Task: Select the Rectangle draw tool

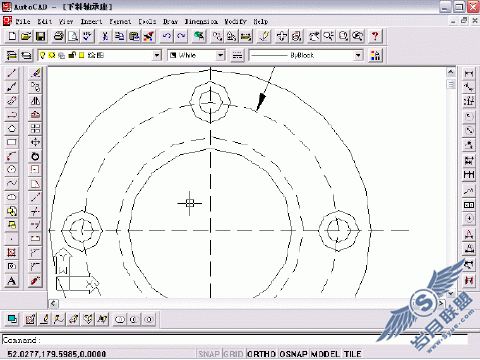Action: point(12,142)
